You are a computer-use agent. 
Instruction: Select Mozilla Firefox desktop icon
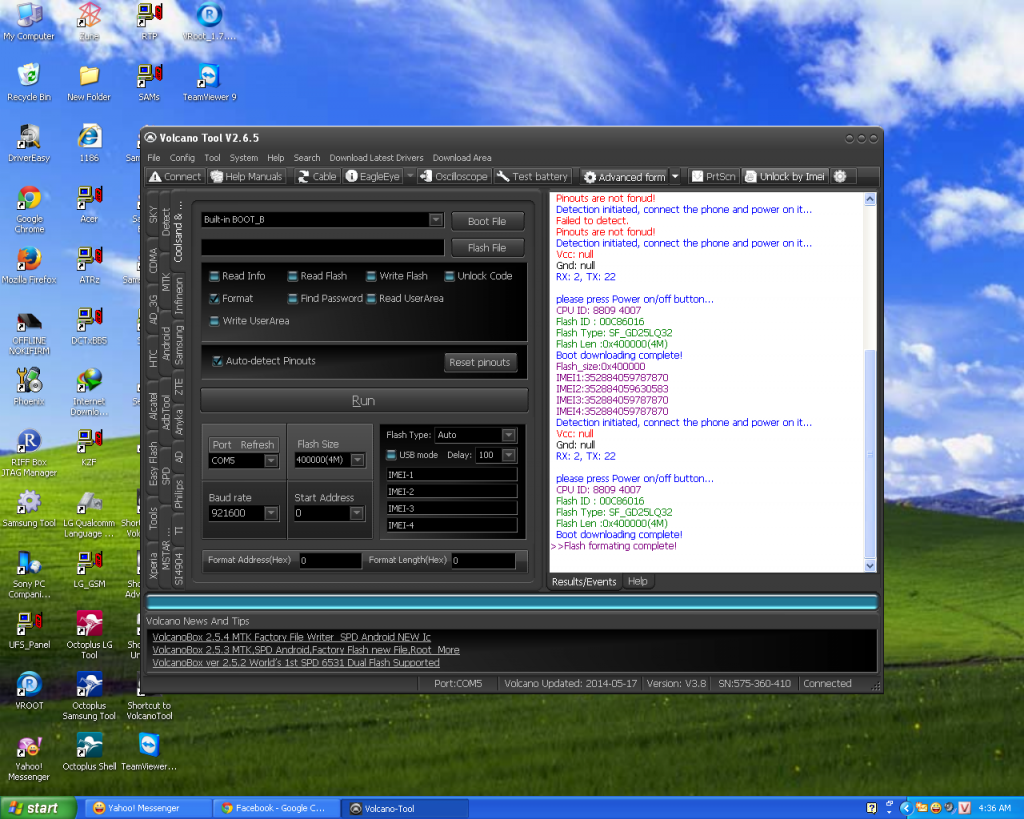click(29, 266)
